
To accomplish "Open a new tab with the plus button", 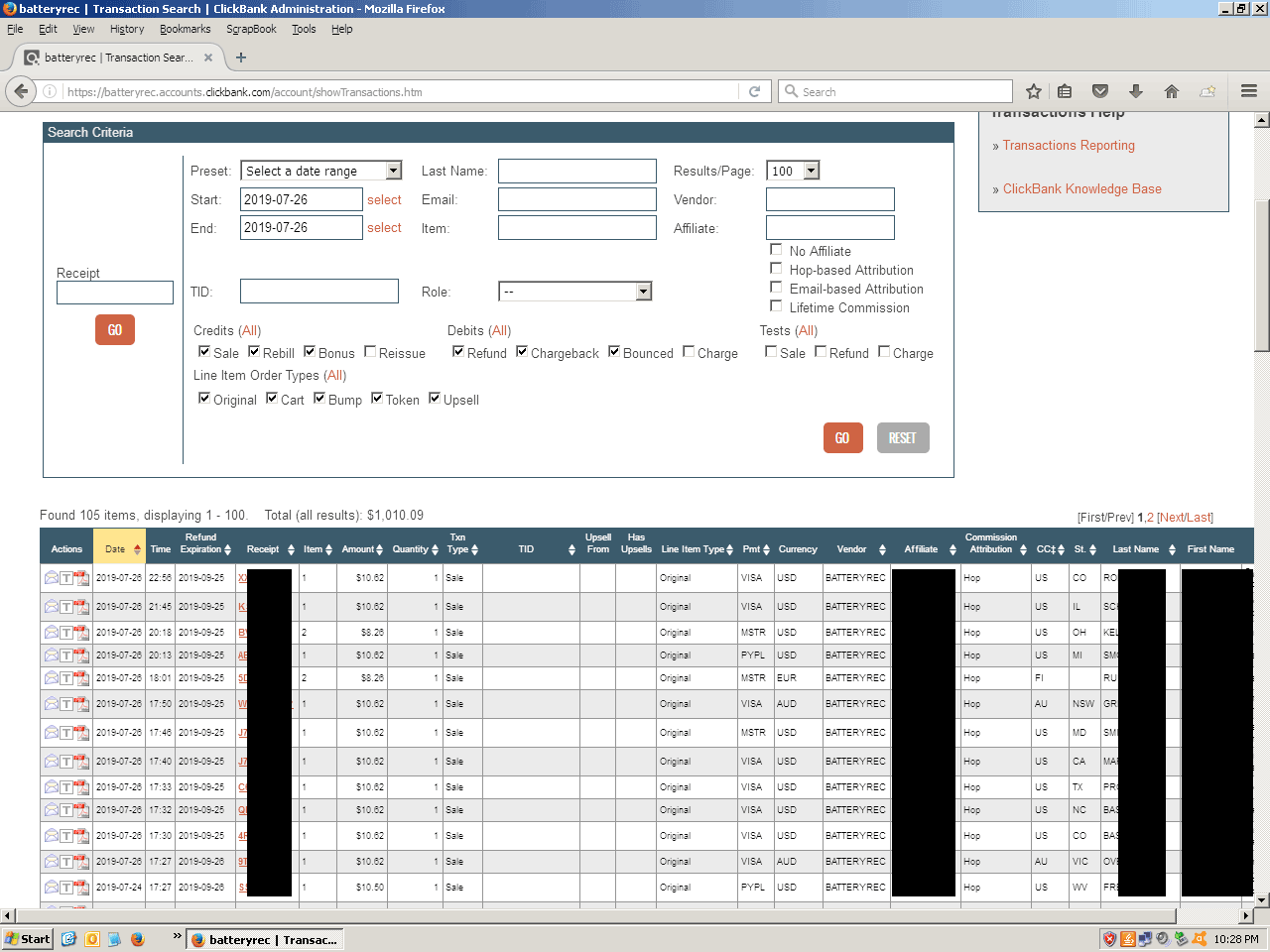I will pyautogui.click(x=240, y=58).
